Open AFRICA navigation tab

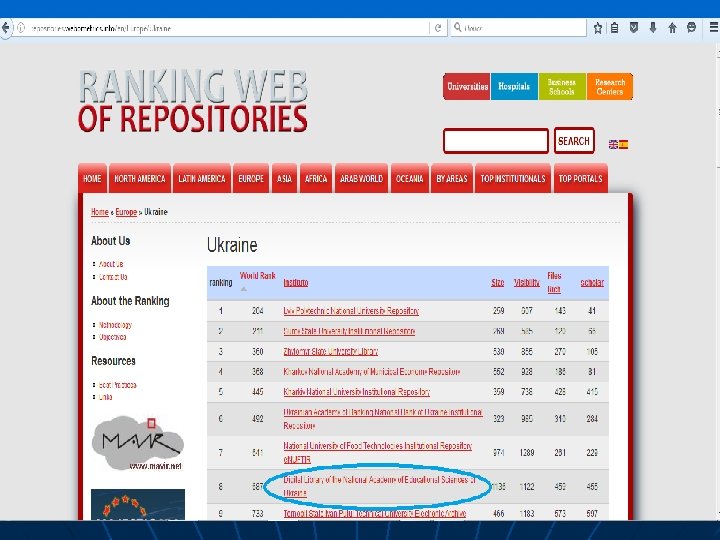point(316,178)
